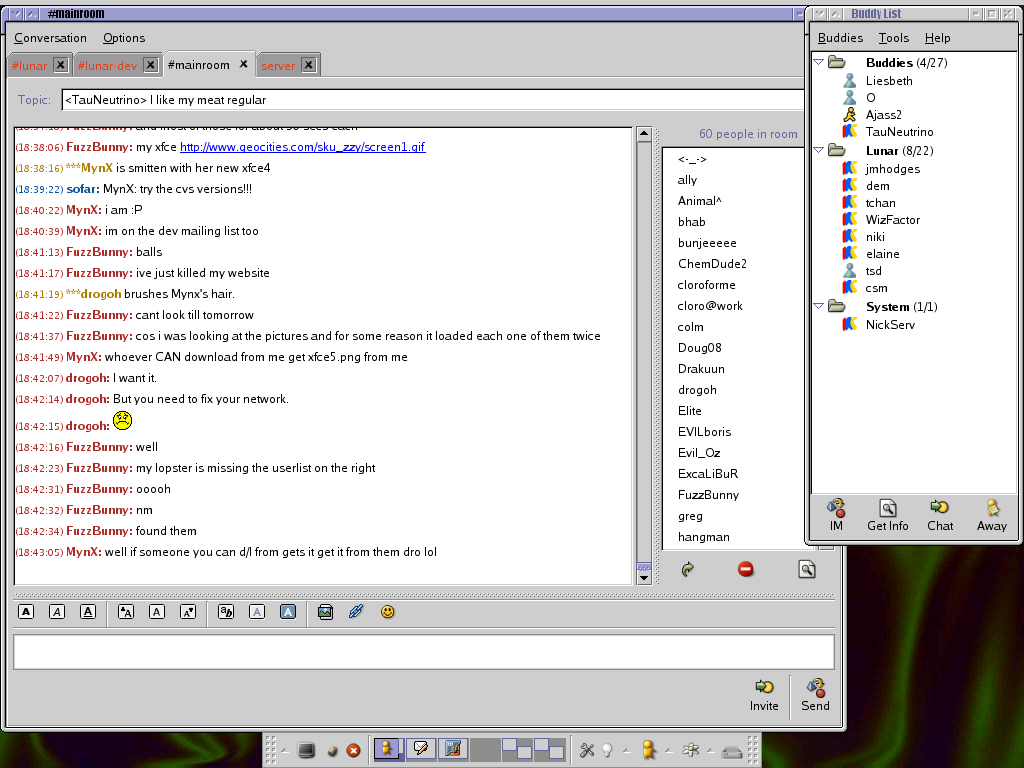Open the smiley emoticon picker

[x=388, y=612]
